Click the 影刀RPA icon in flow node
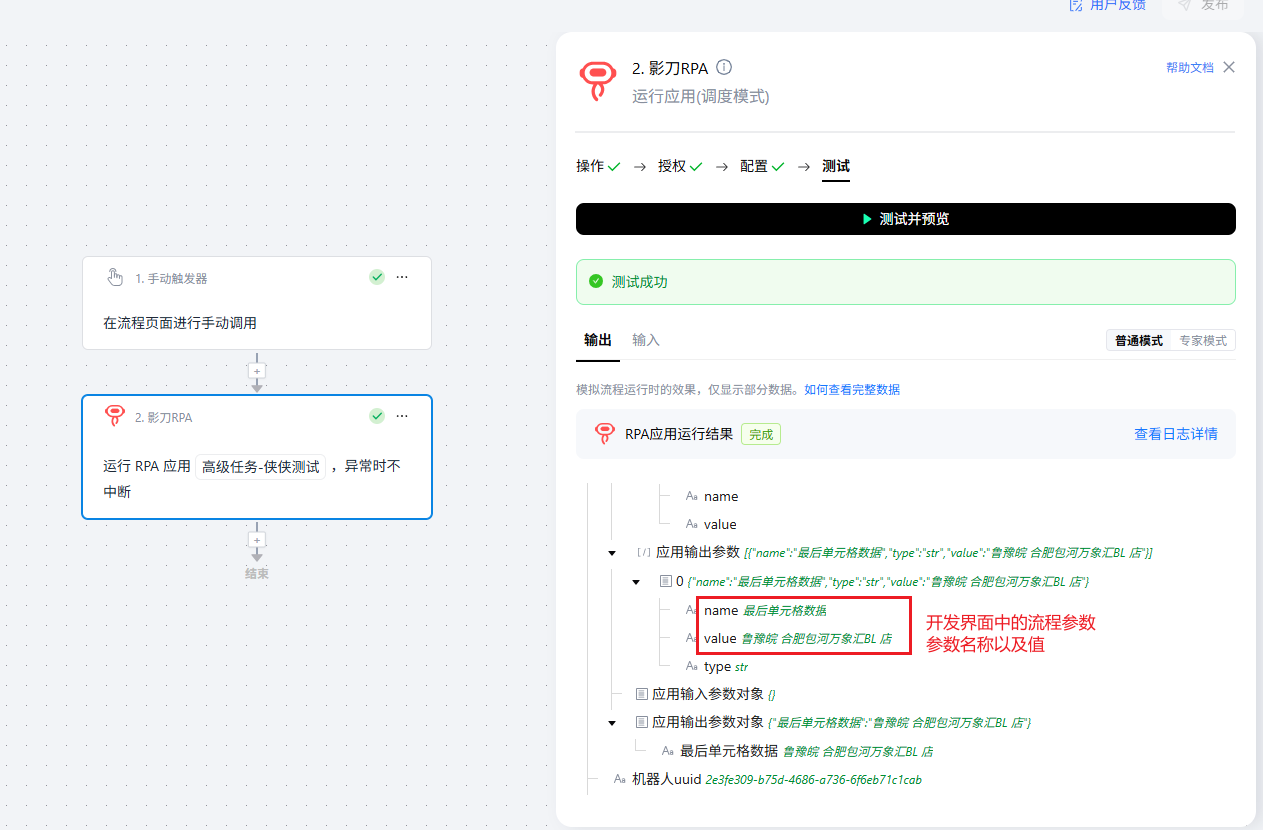1263x830 pixels. pos(115,416)
